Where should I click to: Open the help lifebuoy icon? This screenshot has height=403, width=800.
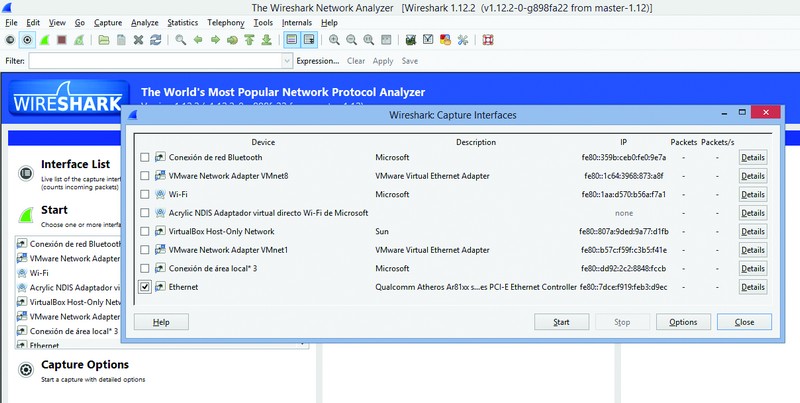coord(488,40)
